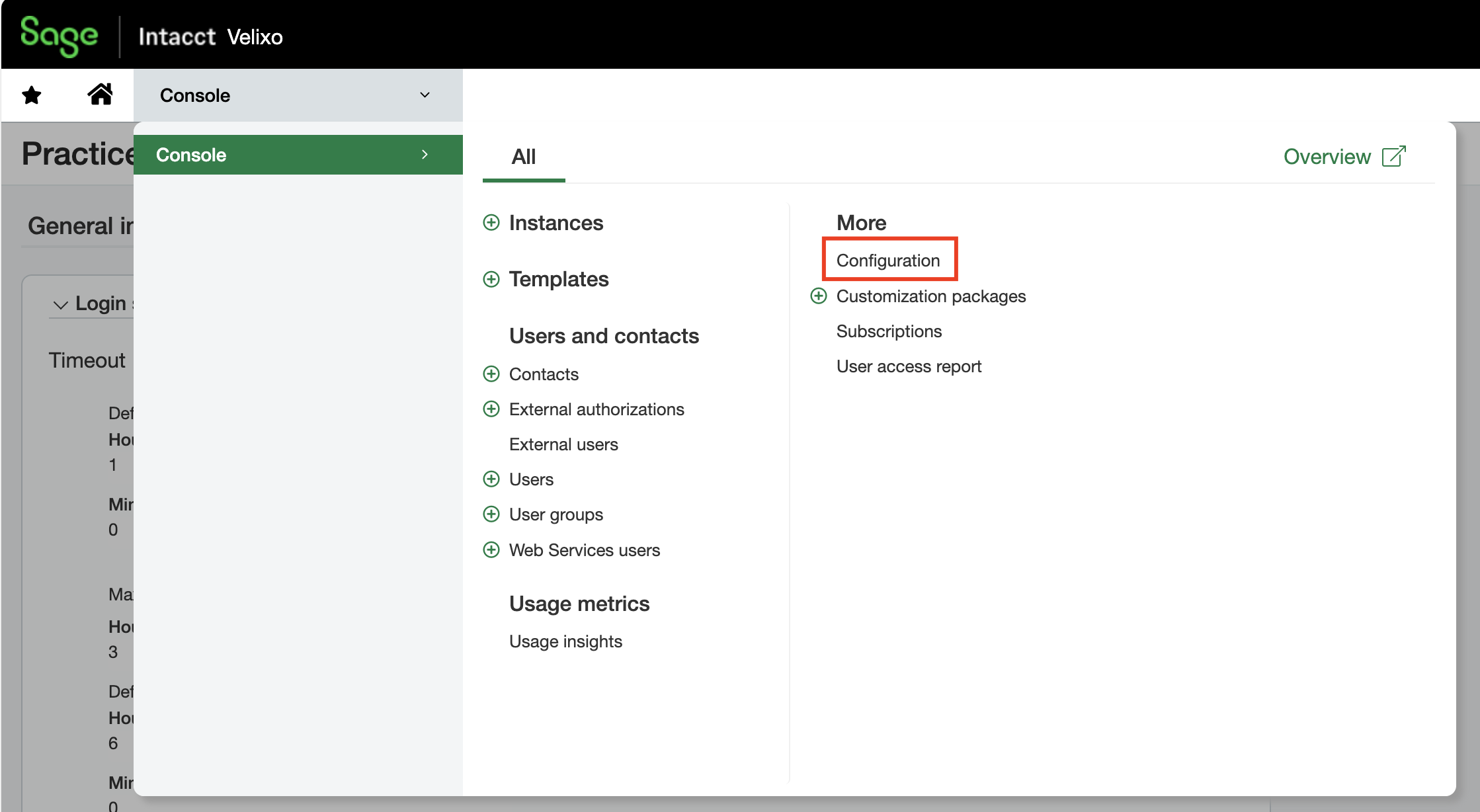Open Overview external link icon

click(x=1393, y=157)
